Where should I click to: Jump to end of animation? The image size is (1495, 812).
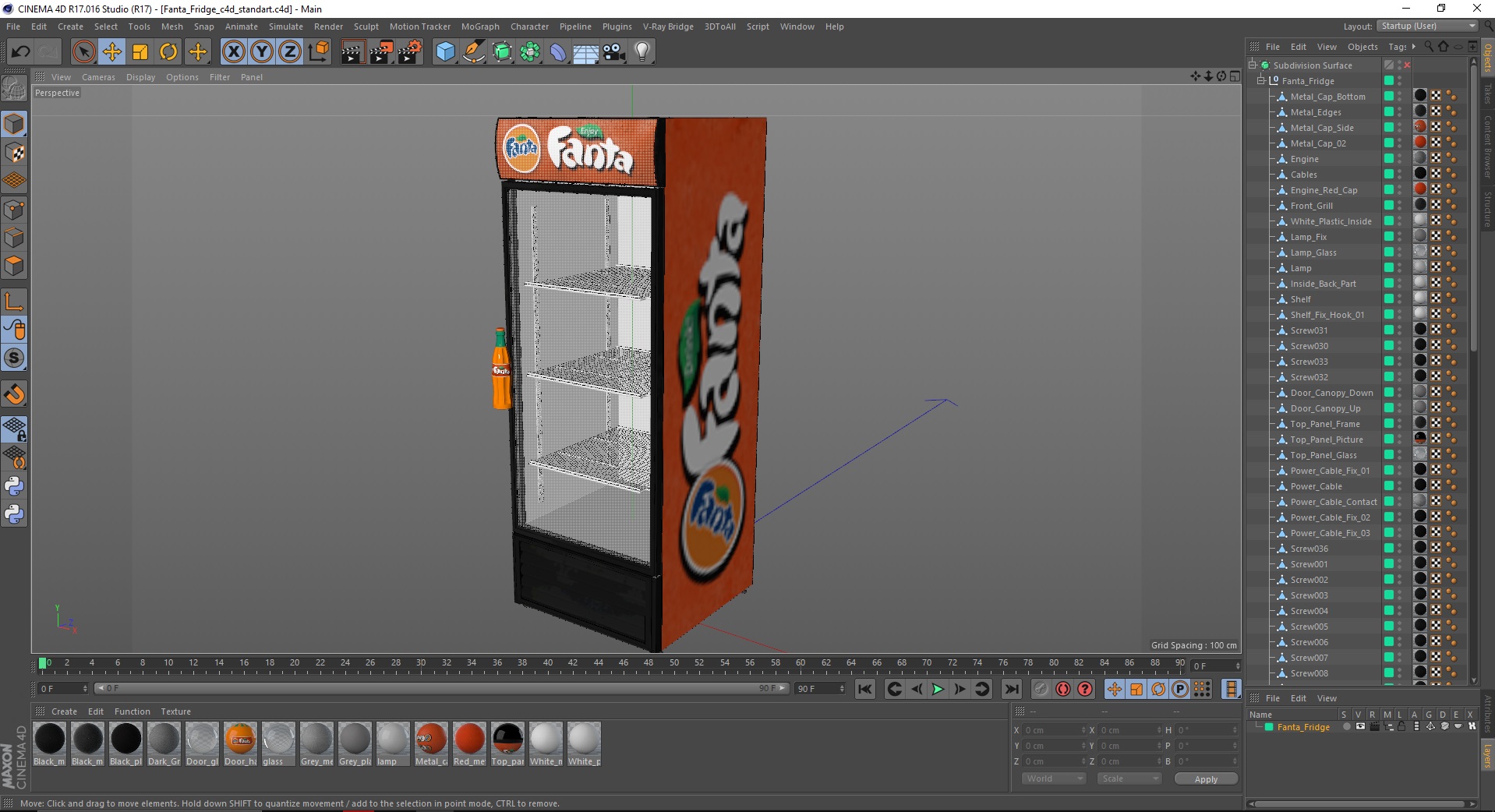pos(1012,689)
